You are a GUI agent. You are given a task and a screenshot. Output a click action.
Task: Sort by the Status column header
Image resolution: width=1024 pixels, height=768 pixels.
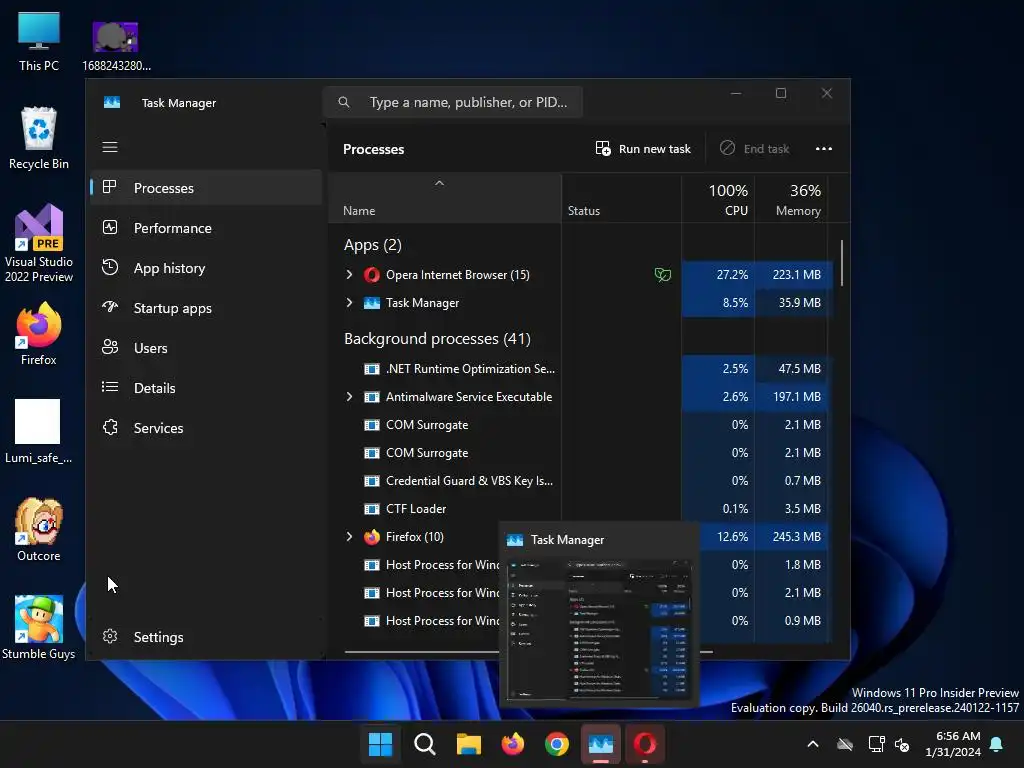[x=621, y=199]
